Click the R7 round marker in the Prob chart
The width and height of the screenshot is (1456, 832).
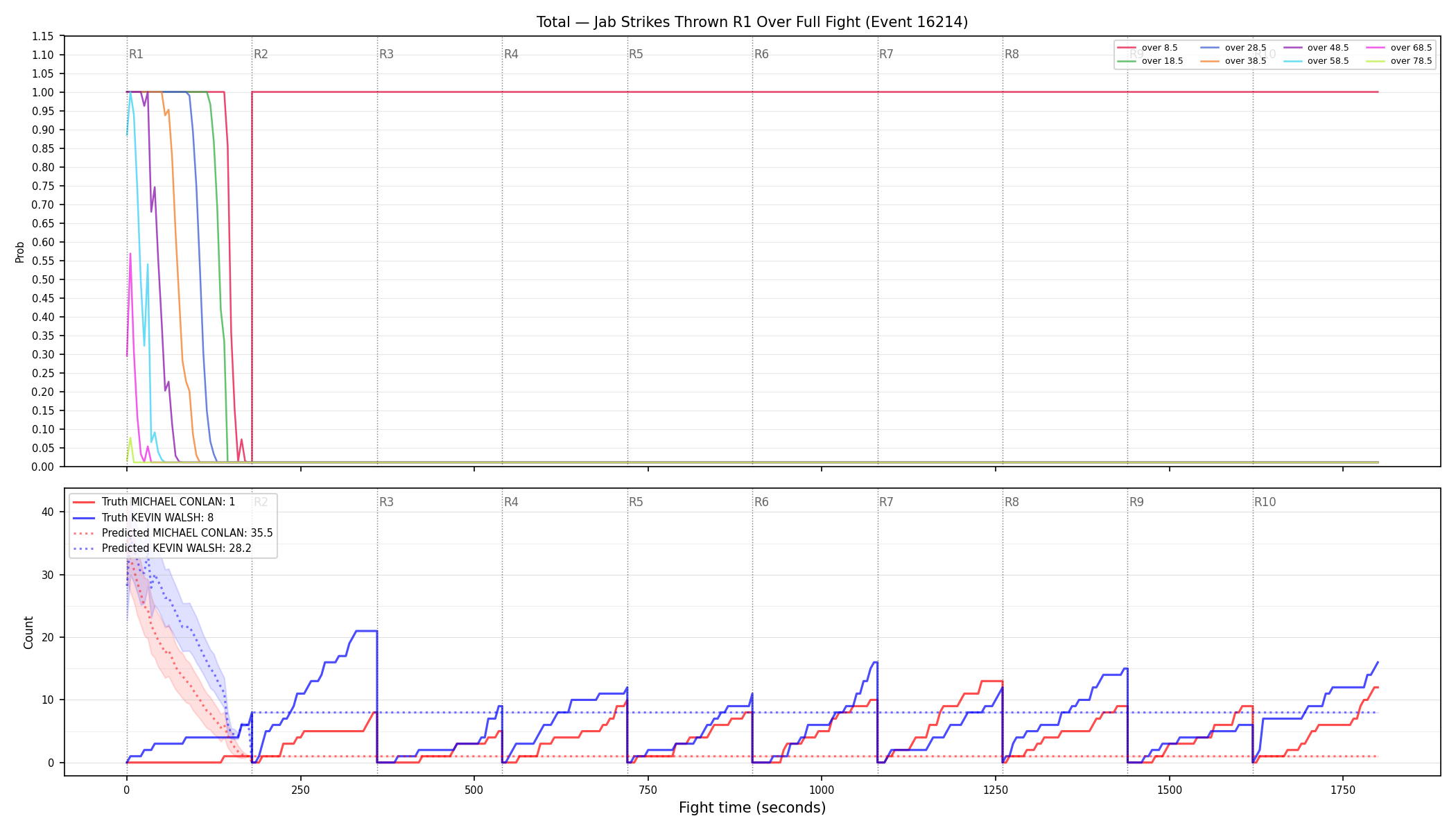[886, 54]
